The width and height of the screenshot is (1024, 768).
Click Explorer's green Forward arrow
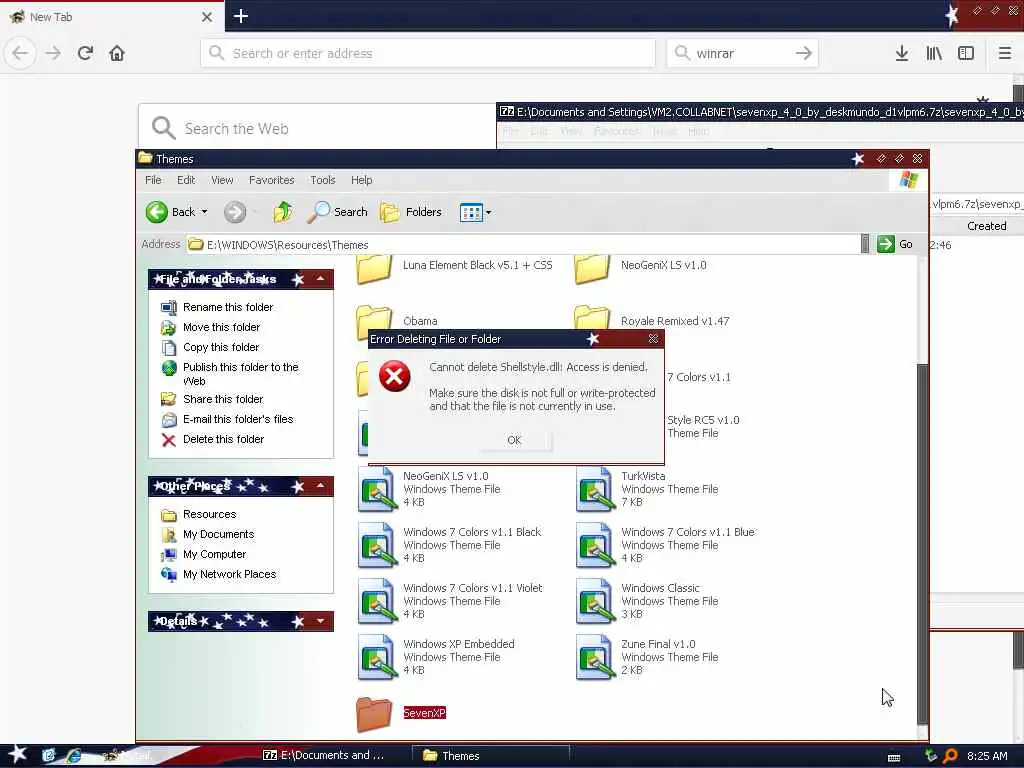(x=235, y=212)
